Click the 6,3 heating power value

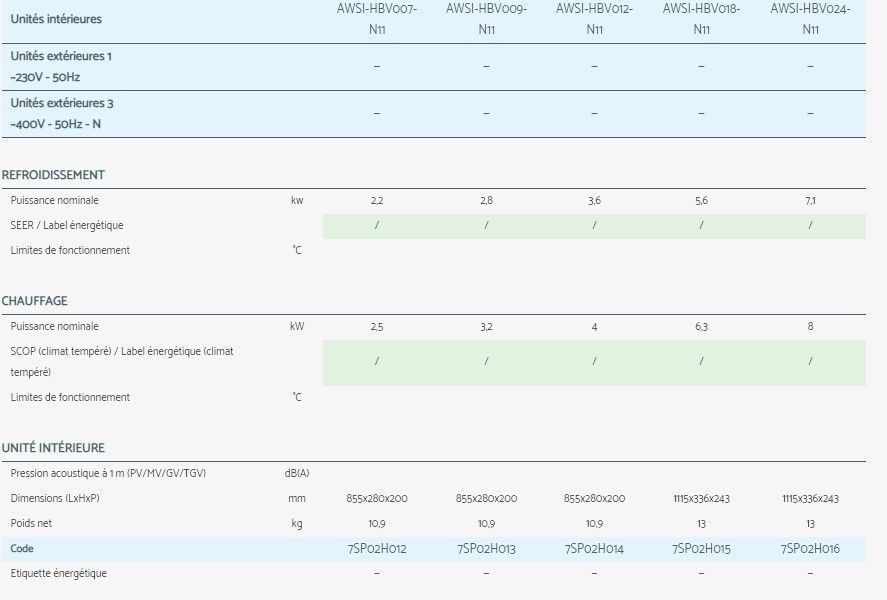click(701, 327)
